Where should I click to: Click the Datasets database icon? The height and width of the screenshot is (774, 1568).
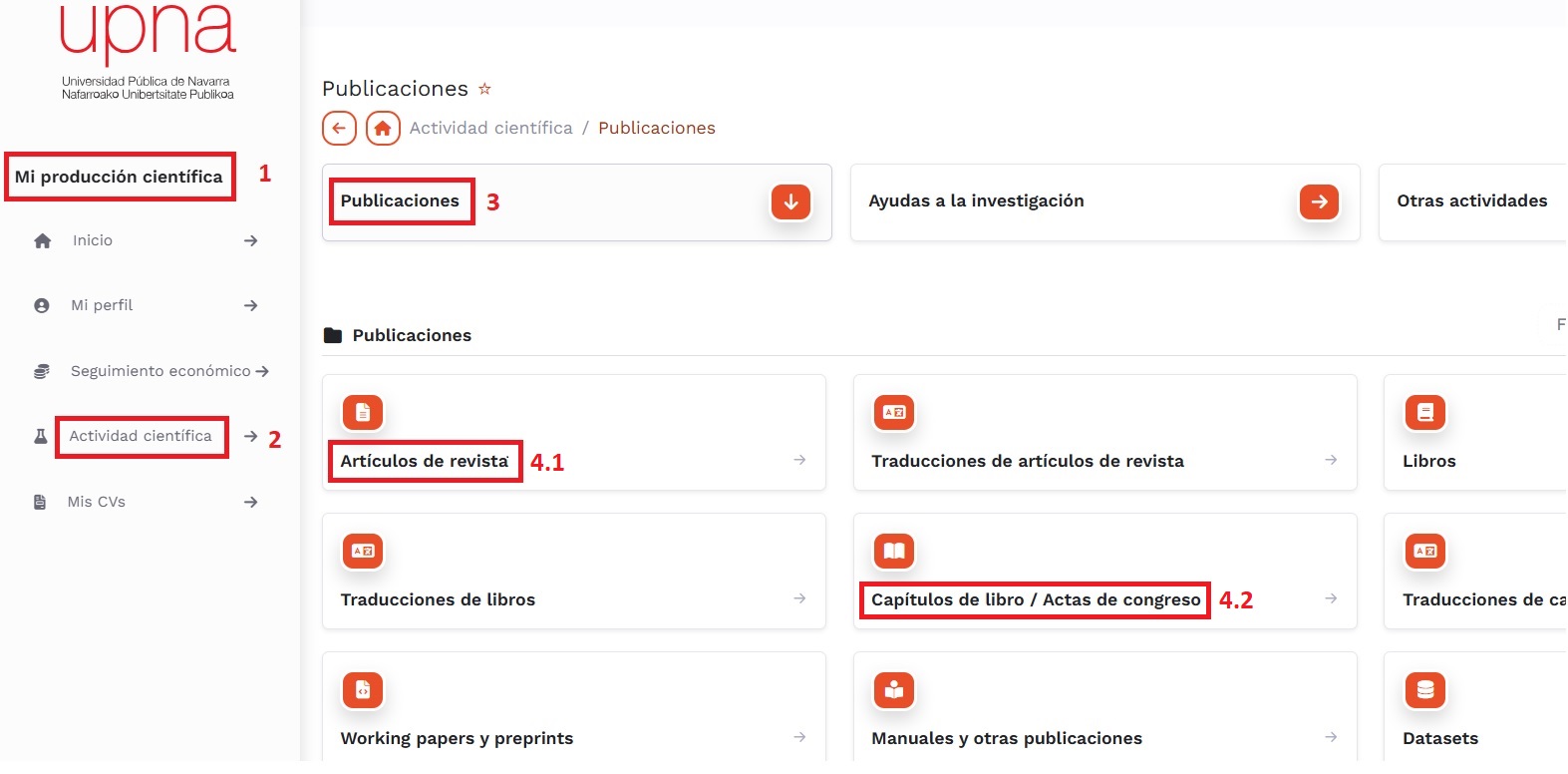pos(1424,690)
